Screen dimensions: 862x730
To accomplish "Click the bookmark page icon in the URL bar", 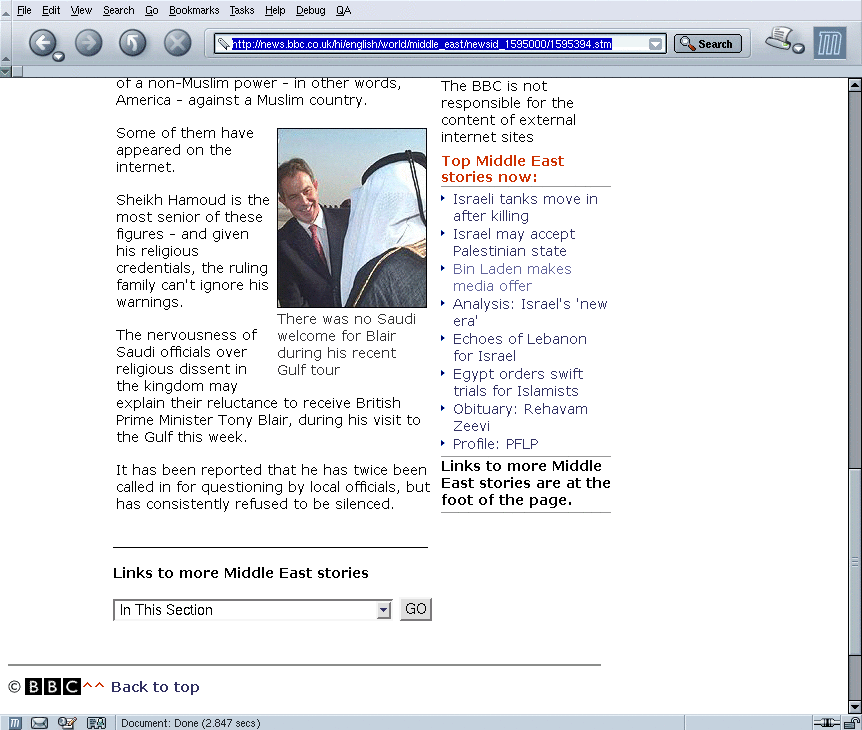I will coord(223,44).
